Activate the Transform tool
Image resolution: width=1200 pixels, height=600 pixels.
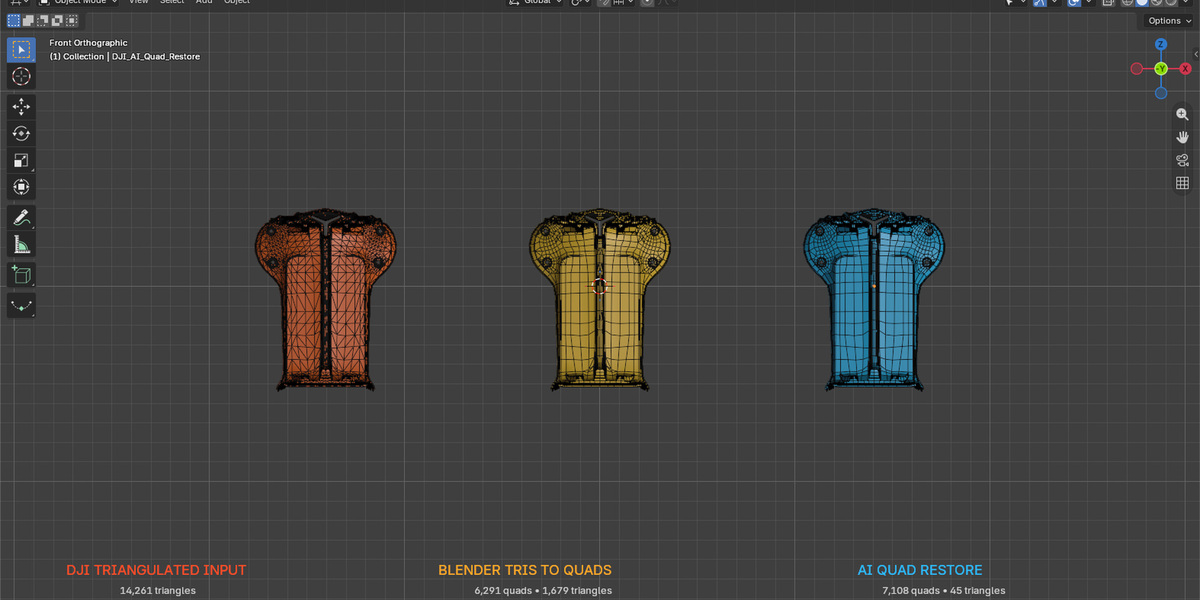(x=21, y=186)
